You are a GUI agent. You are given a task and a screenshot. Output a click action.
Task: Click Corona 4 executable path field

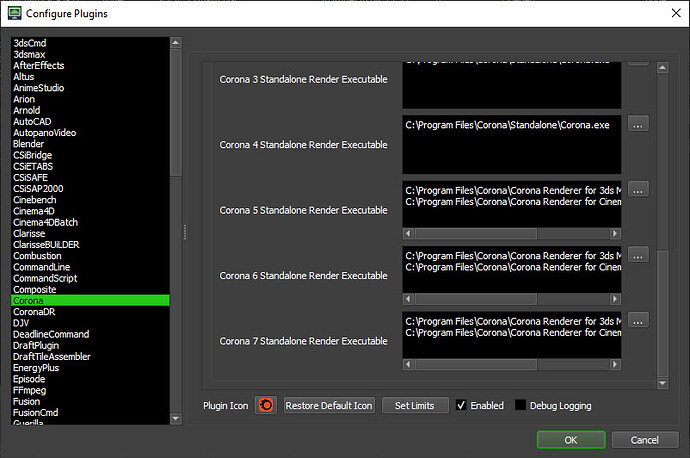pos(512,144)
